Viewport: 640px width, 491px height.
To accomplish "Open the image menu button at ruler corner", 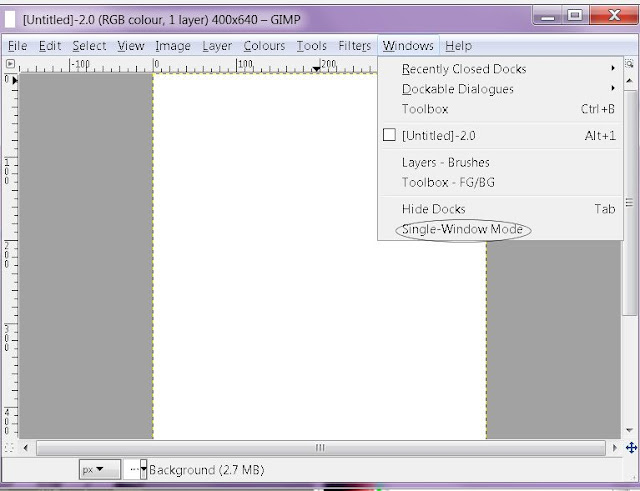I will (x=11, y=64).
